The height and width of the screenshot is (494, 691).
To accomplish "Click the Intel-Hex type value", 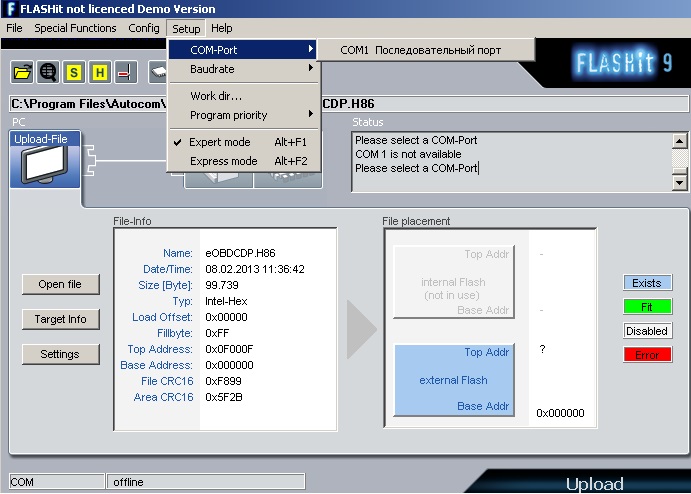I will point(226,301).
